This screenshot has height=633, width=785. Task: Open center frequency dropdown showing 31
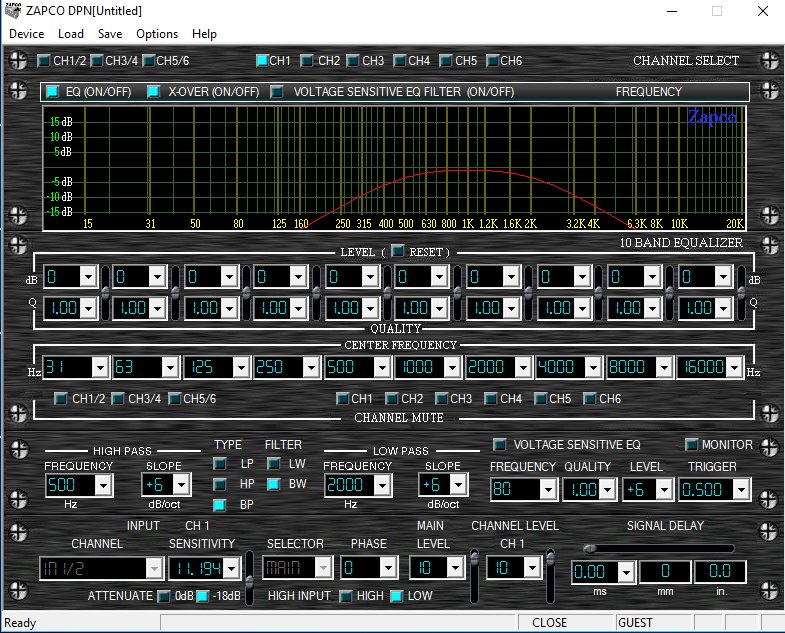[100, 367]
